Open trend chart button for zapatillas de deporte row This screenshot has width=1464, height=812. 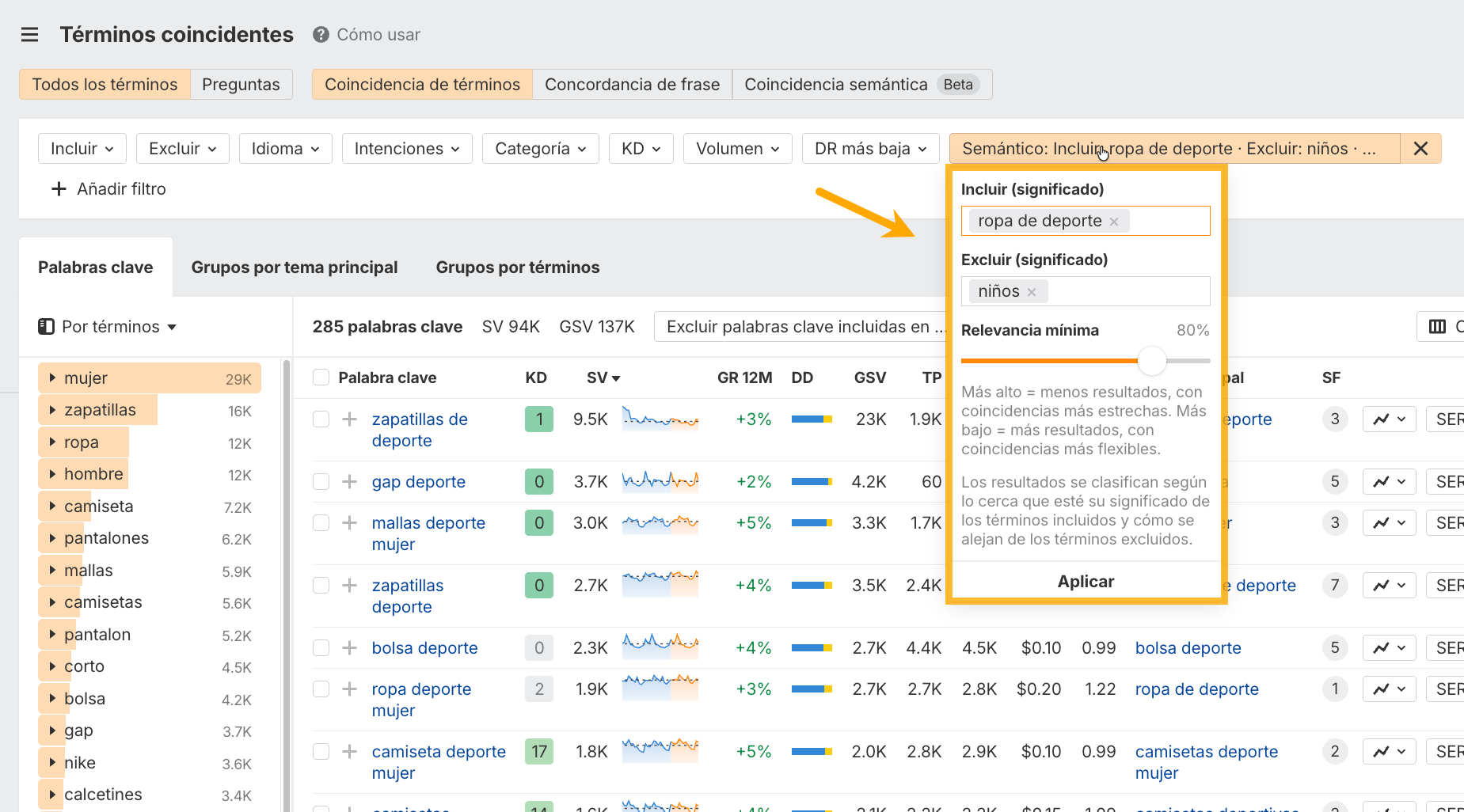coord(1389,419)
